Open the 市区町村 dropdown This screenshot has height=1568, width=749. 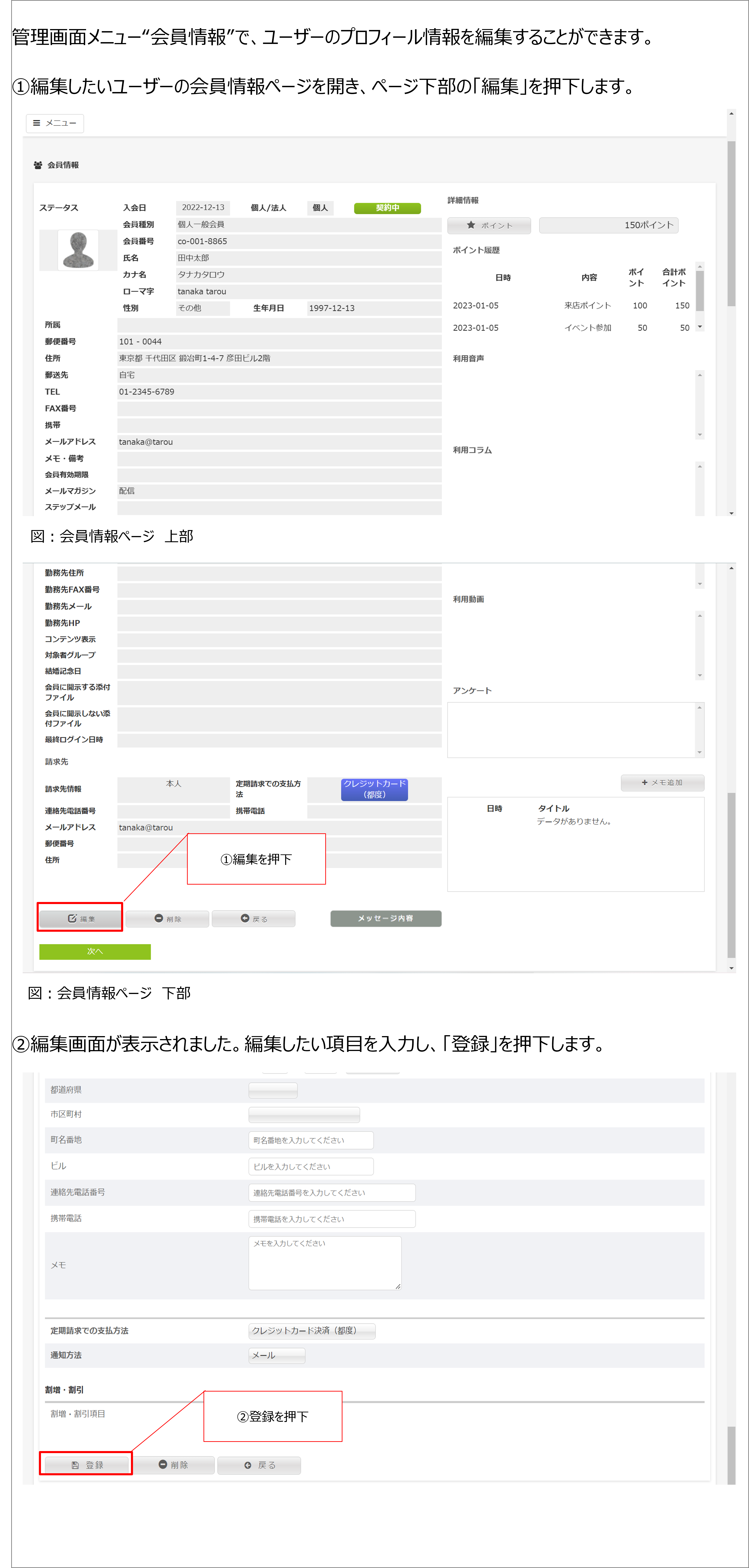coord(304,1115)
